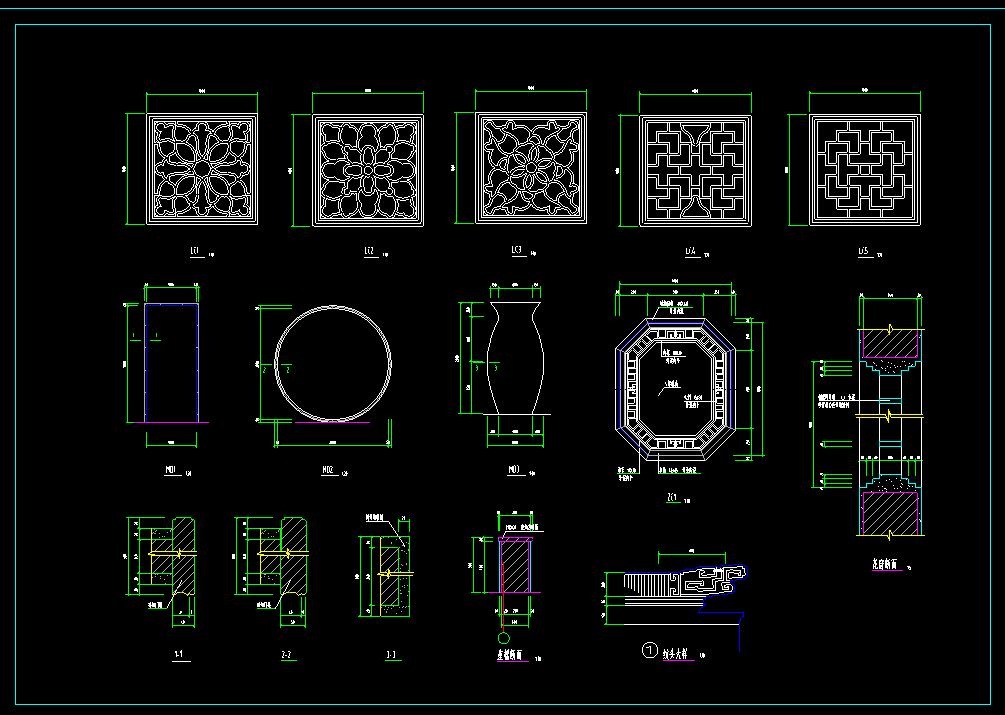
Task: Select the rectangular door opening drawing
Action: pos(171,362)
